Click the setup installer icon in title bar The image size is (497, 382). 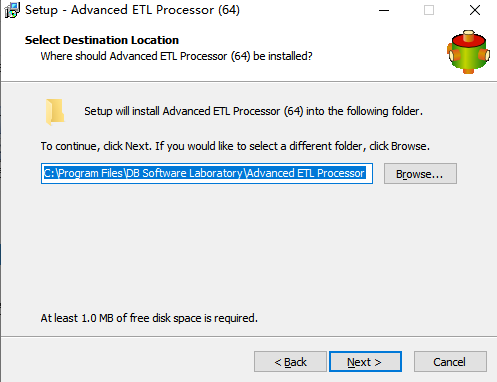tap(12, 10)
